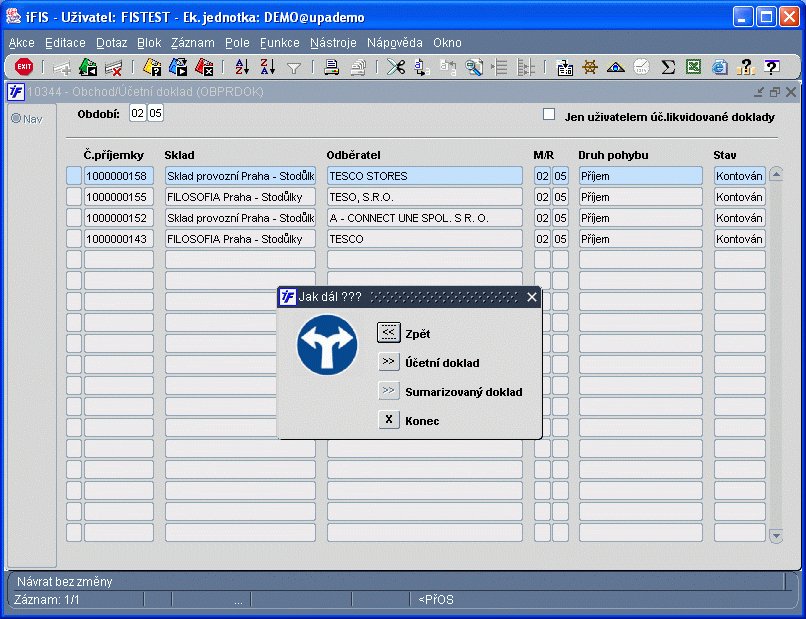Open the Záznam menu
The width and height of the screenshot is (806, 619).
(x=192, y=43)
